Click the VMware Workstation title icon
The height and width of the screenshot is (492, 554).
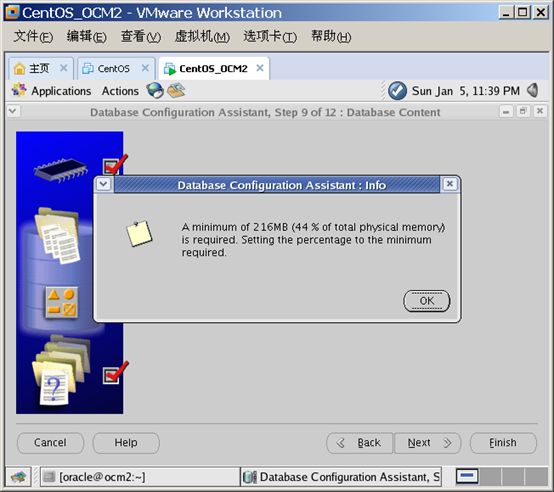pyautogui.click(x=12, y=12)
